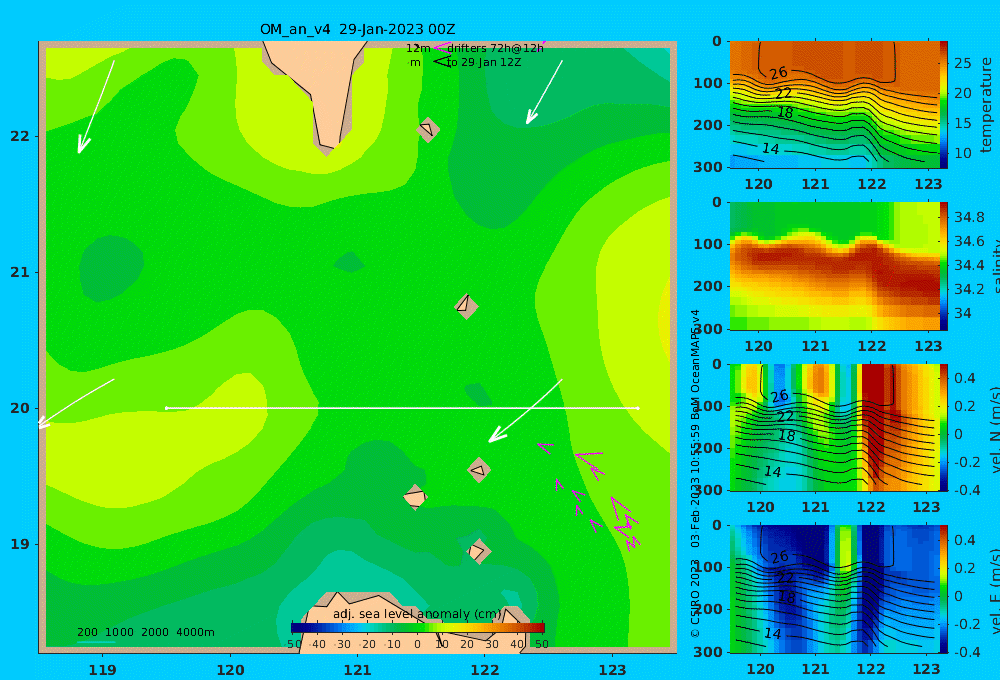Click the 'temperature' axis label

coord(986,105)
